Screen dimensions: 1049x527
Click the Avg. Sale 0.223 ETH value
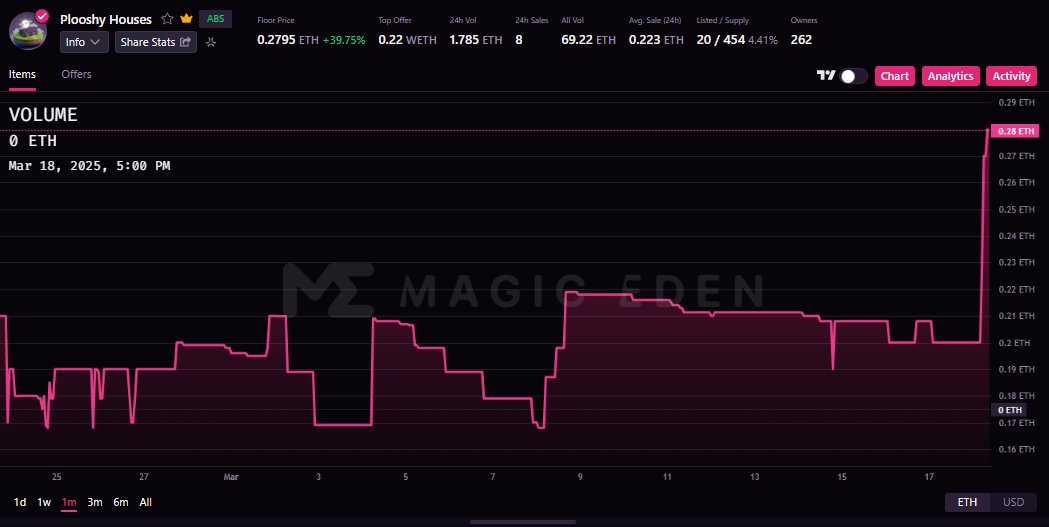(656, 40)
